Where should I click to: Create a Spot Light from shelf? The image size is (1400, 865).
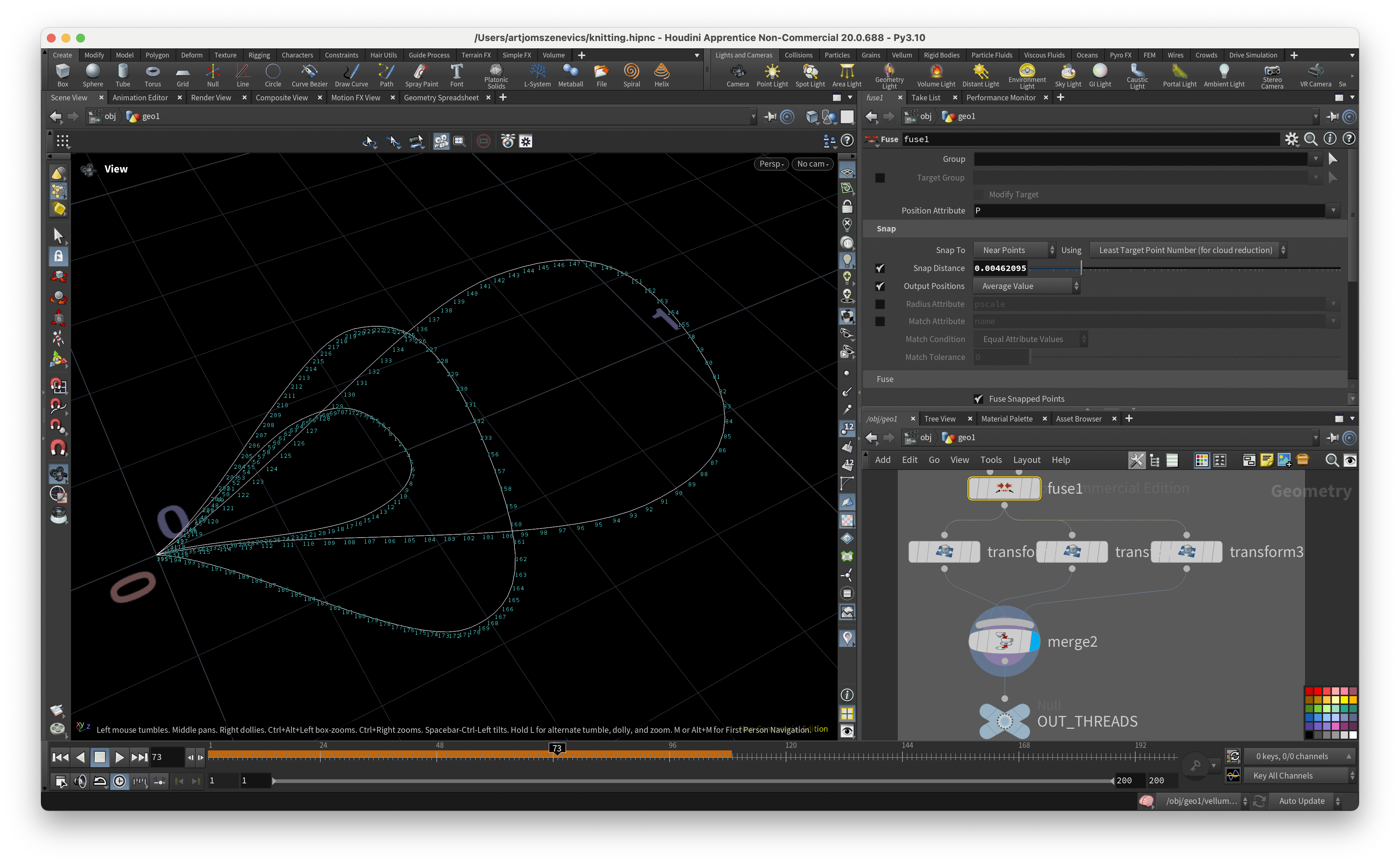(x=810, y=75)
